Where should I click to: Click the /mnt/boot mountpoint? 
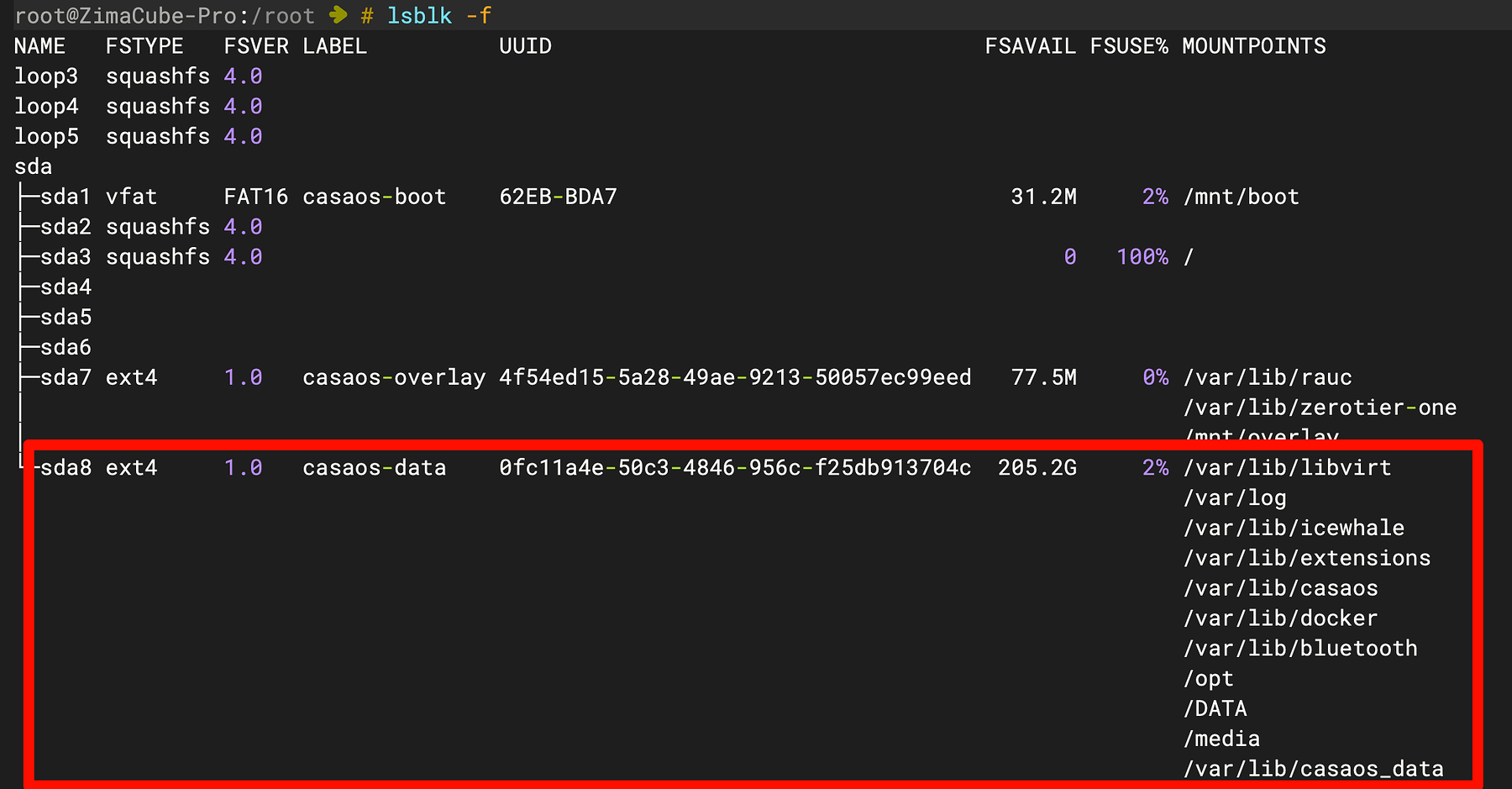pyautogui.click(x=1241, y=197)
